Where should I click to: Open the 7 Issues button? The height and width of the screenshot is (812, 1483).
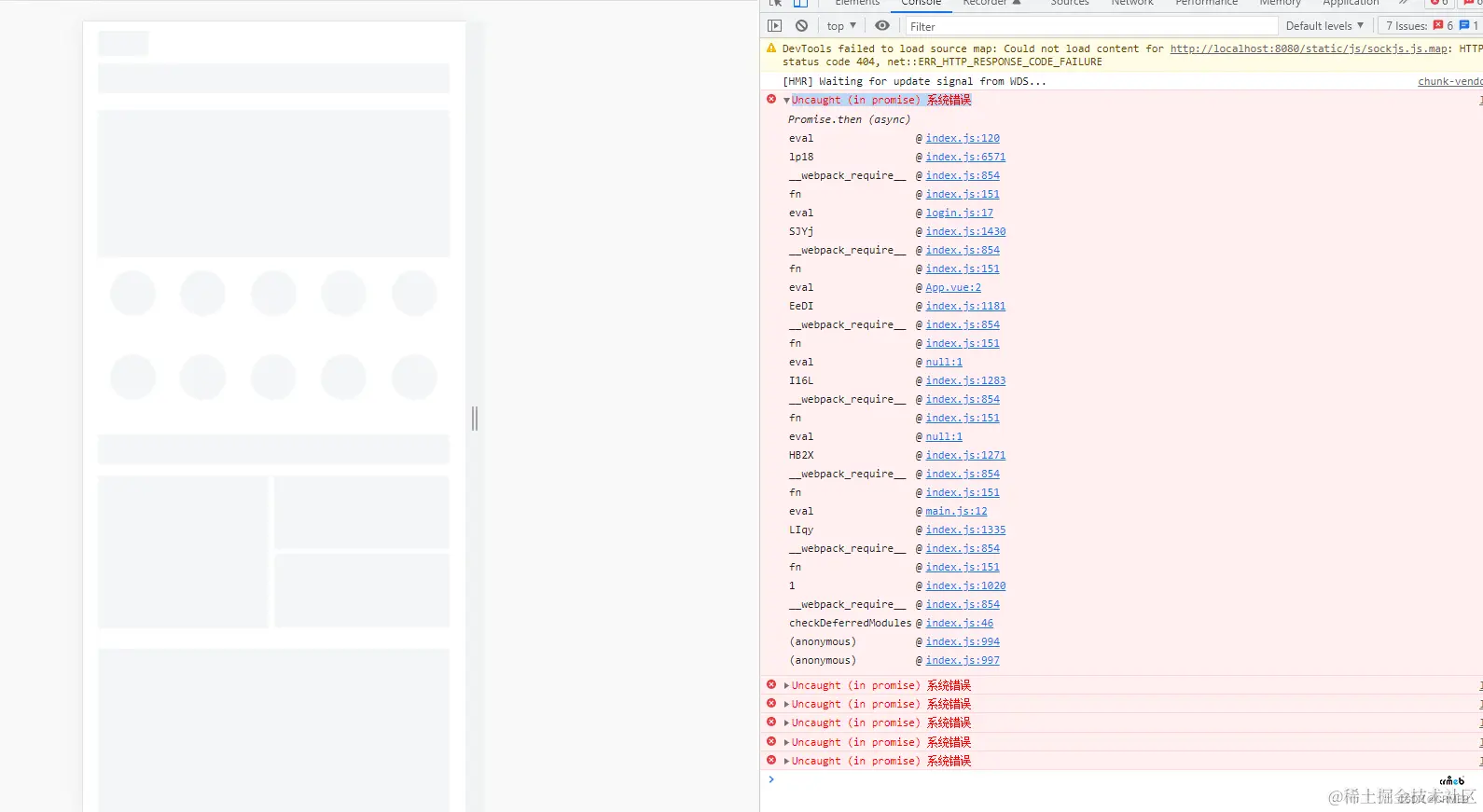(x=1432, y=26)
